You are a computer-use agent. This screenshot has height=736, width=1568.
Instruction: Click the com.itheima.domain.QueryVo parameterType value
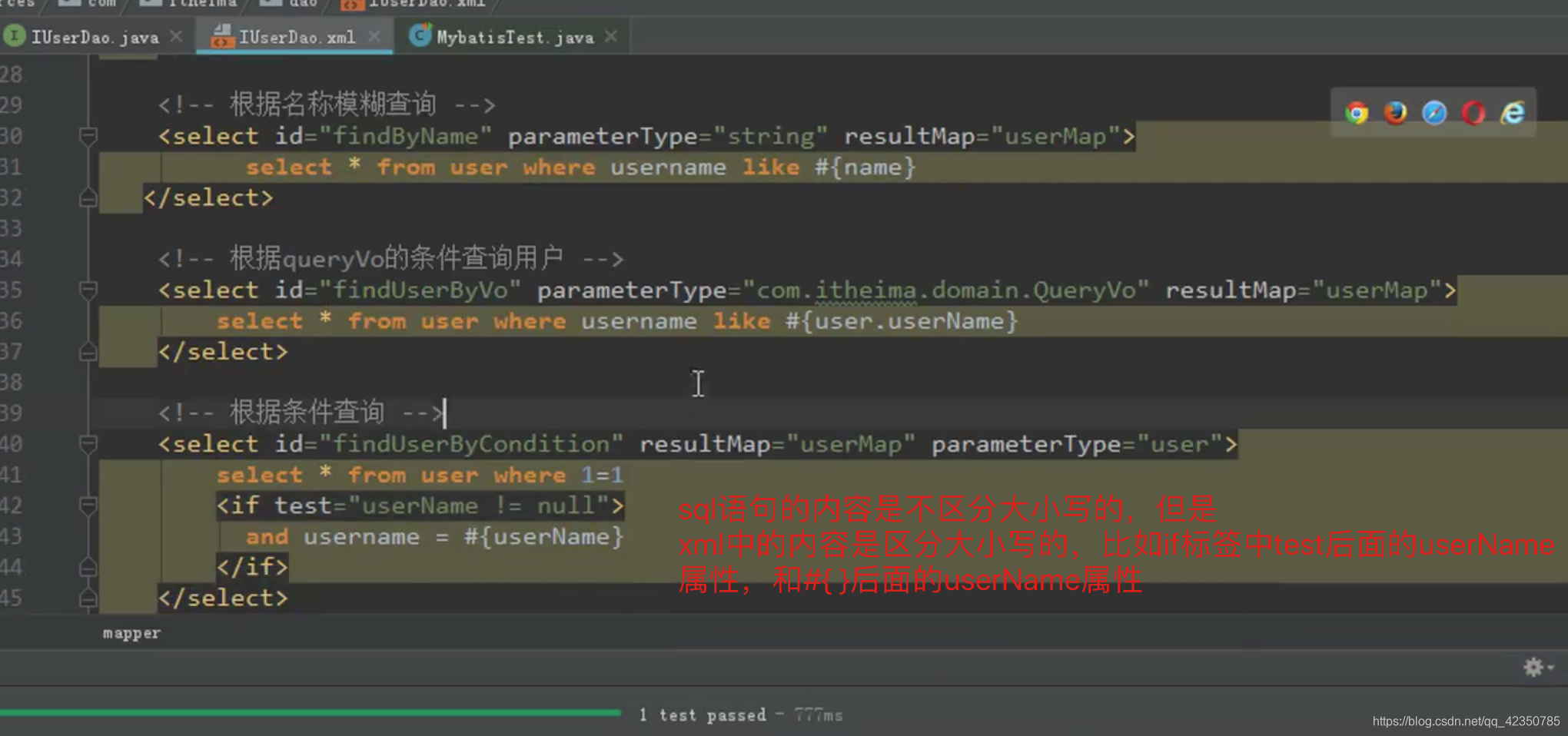(x=946, y=290)
